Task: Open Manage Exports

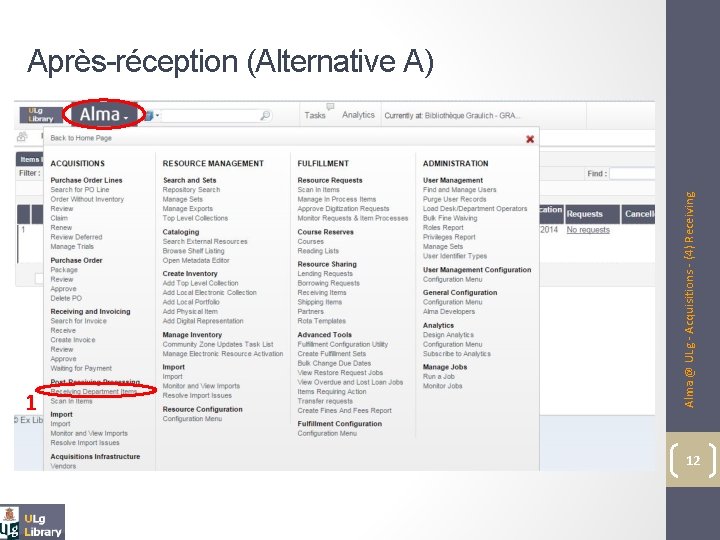Action: 188,209
